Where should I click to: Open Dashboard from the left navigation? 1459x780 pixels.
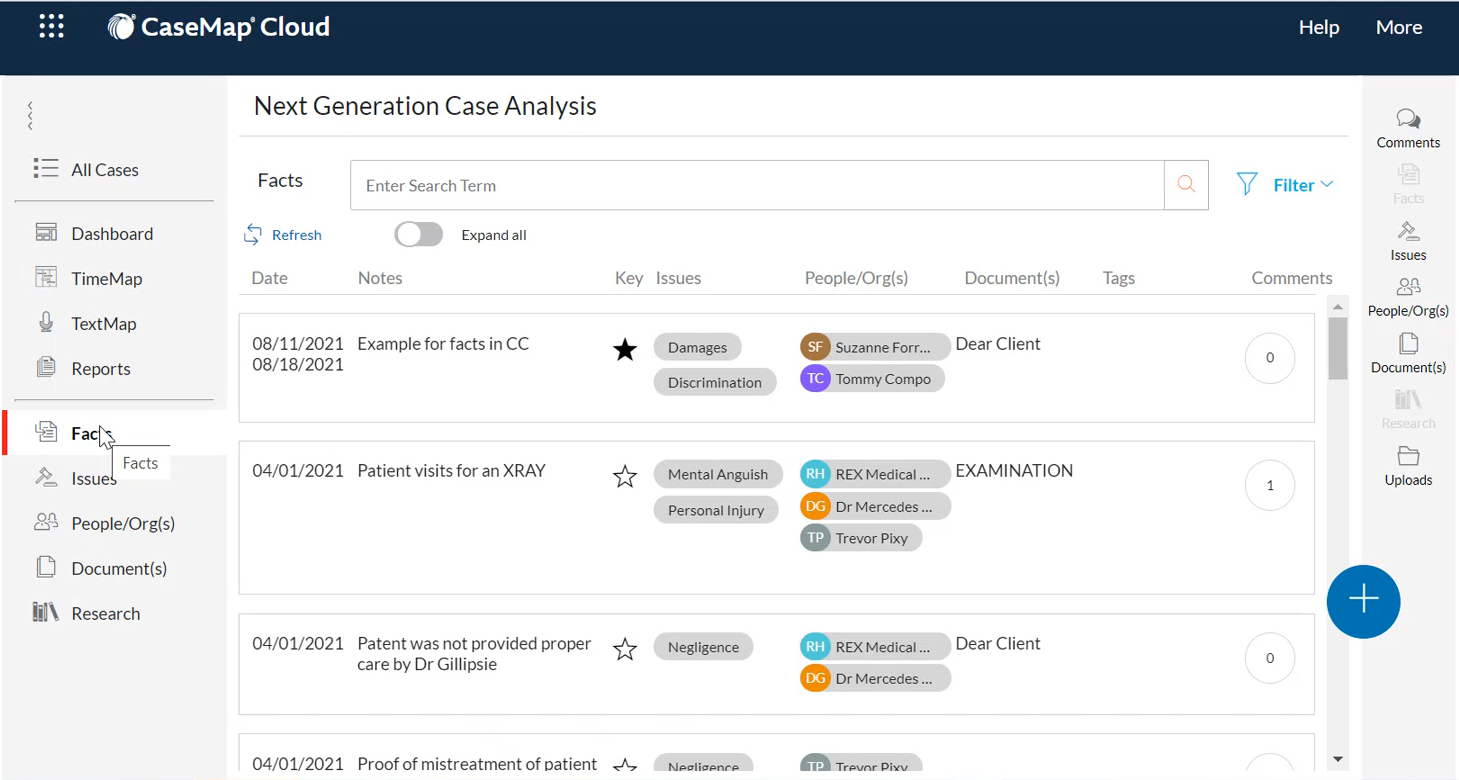(111, 234)
